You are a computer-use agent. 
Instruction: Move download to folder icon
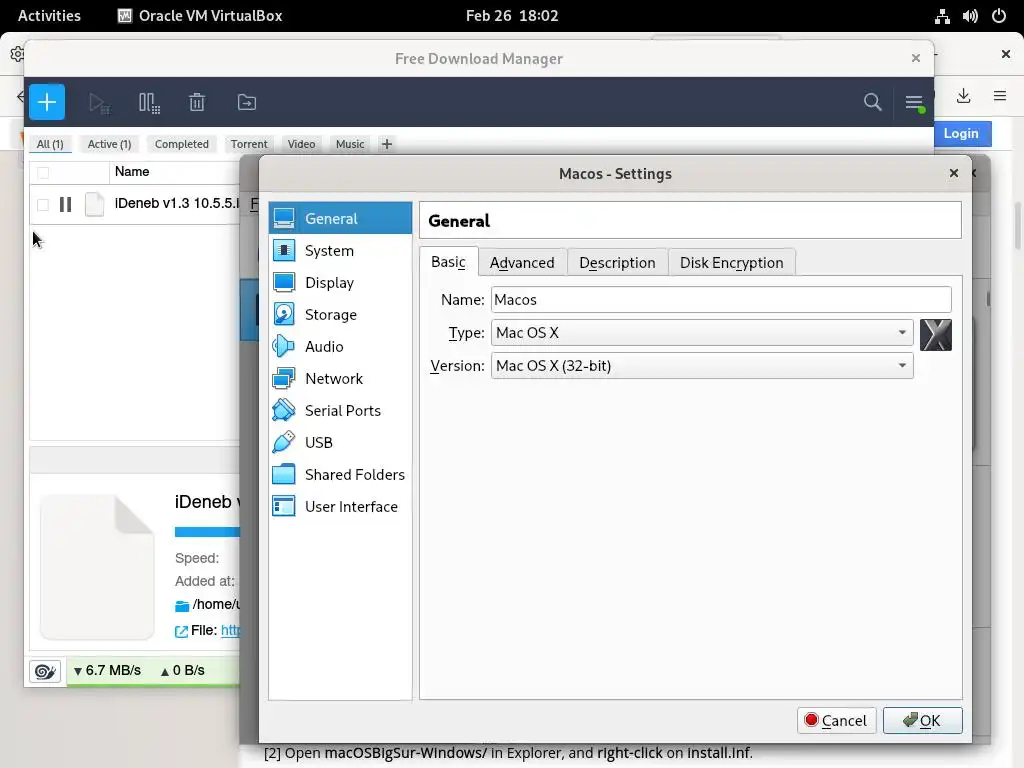coord(246,103)
